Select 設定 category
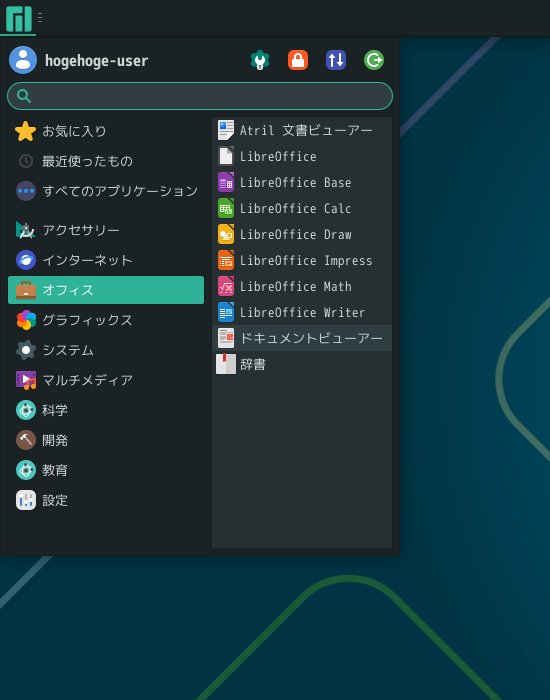 coord(106,500)
